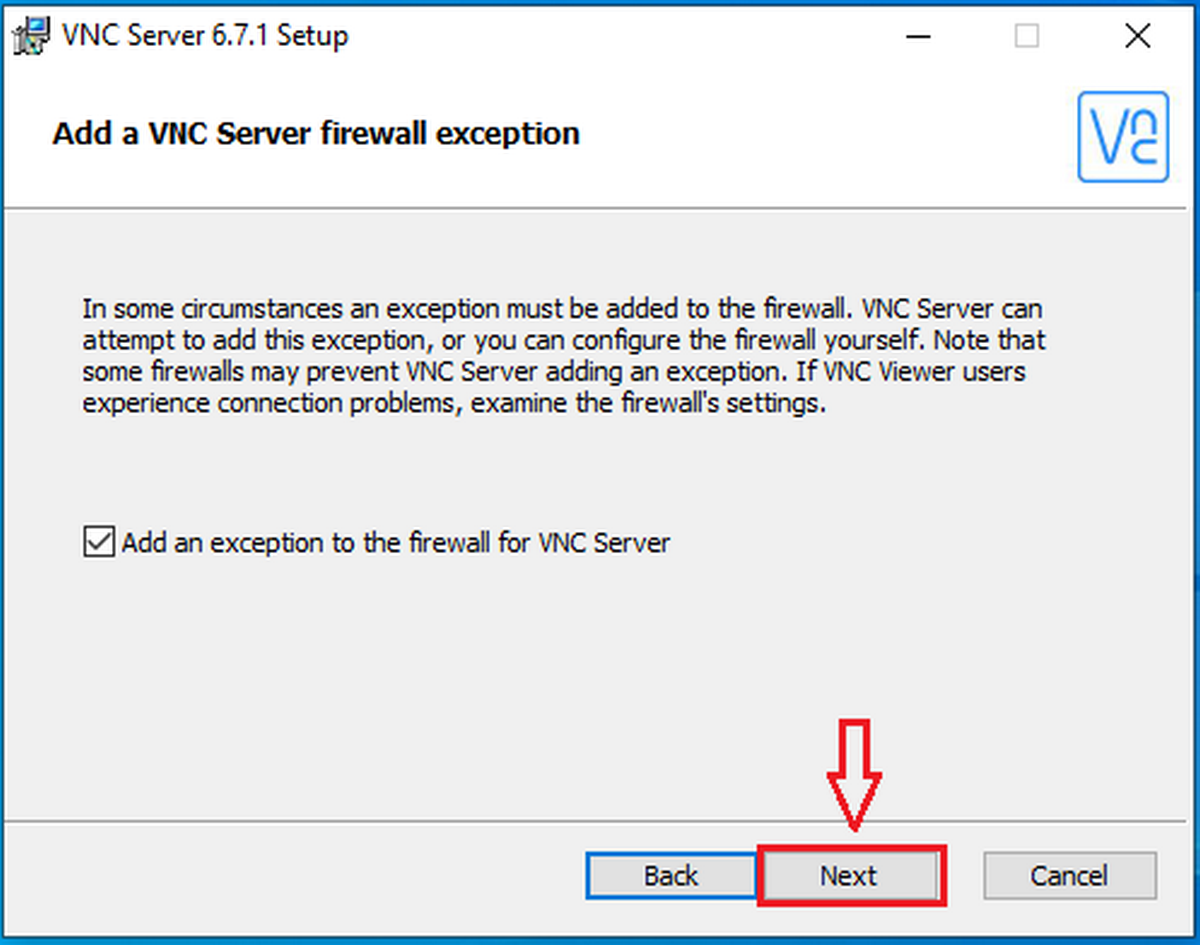Uncheck the firewall exception for VNC Server
The width and height of the screenshot is (1200, 945).
[97, 542]
